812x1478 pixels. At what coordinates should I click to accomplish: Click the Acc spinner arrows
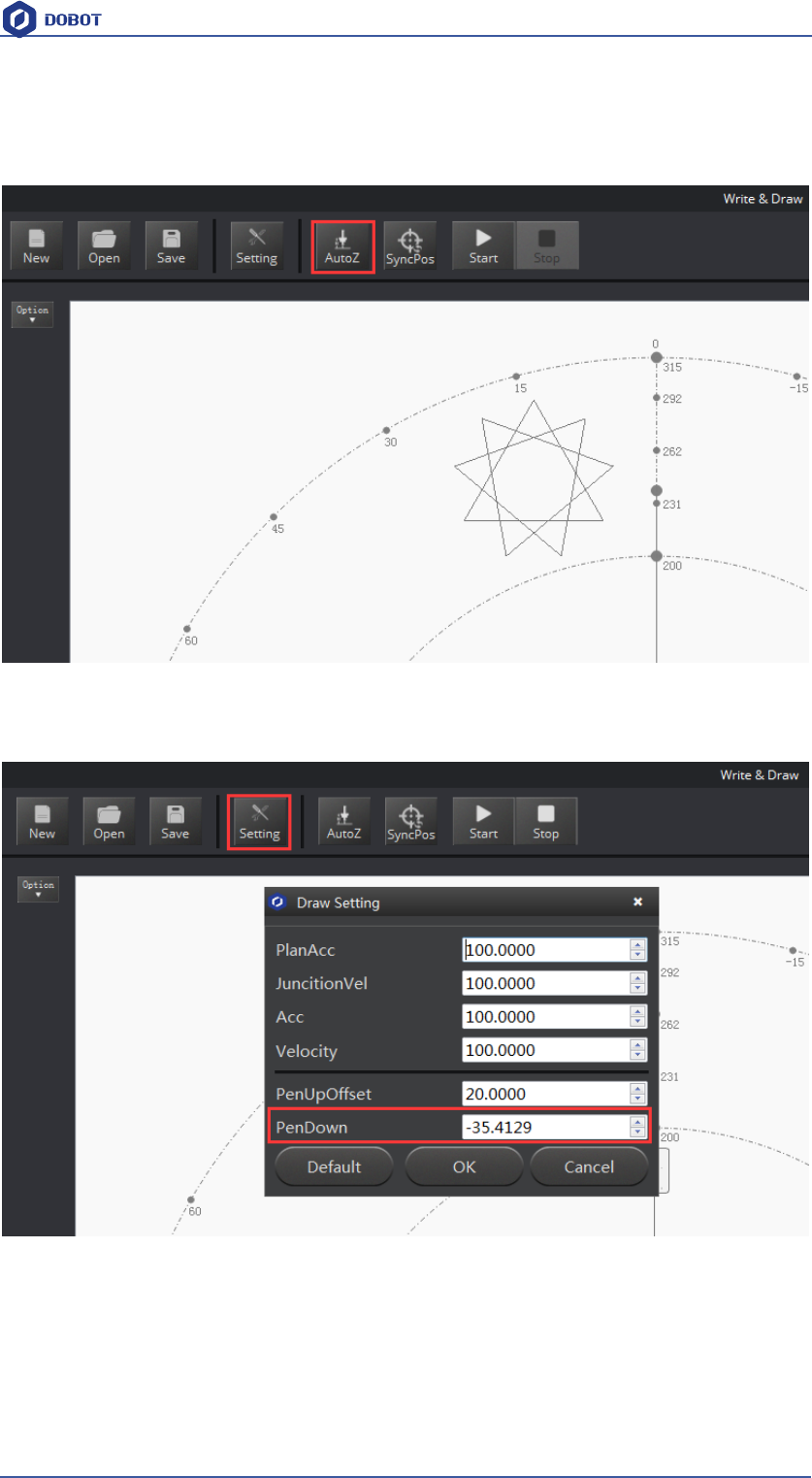pyautogui.click(x=638, y=1017)
